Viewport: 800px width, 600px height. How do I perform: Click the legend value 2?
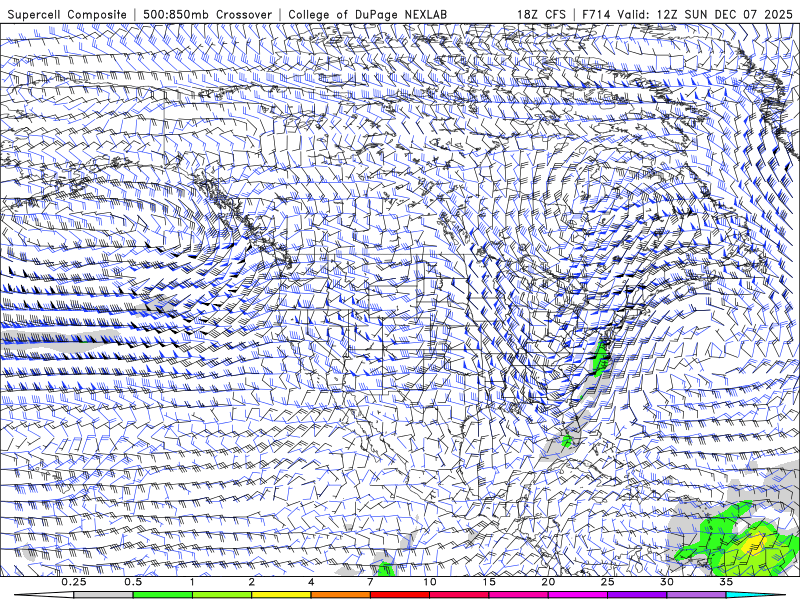click(x=252, y=582)
